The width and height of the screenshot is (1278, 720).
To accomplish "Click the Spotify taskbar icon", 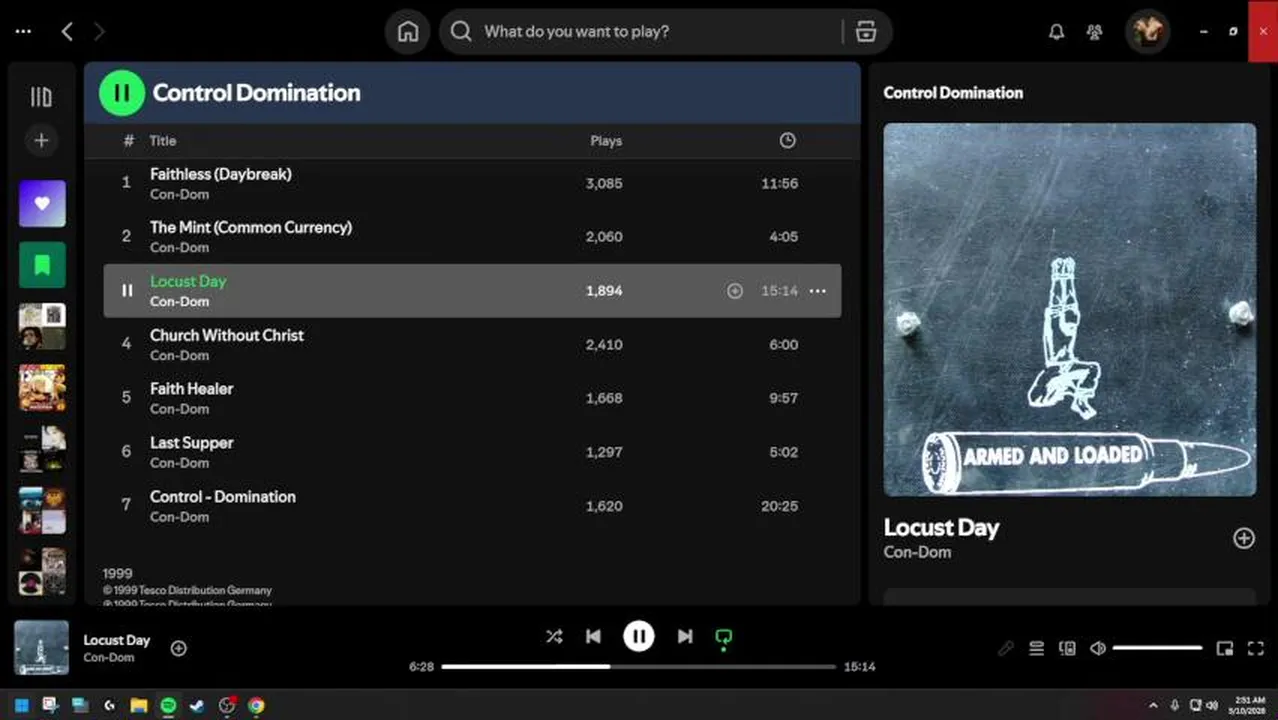I will [x=168, y=705].
